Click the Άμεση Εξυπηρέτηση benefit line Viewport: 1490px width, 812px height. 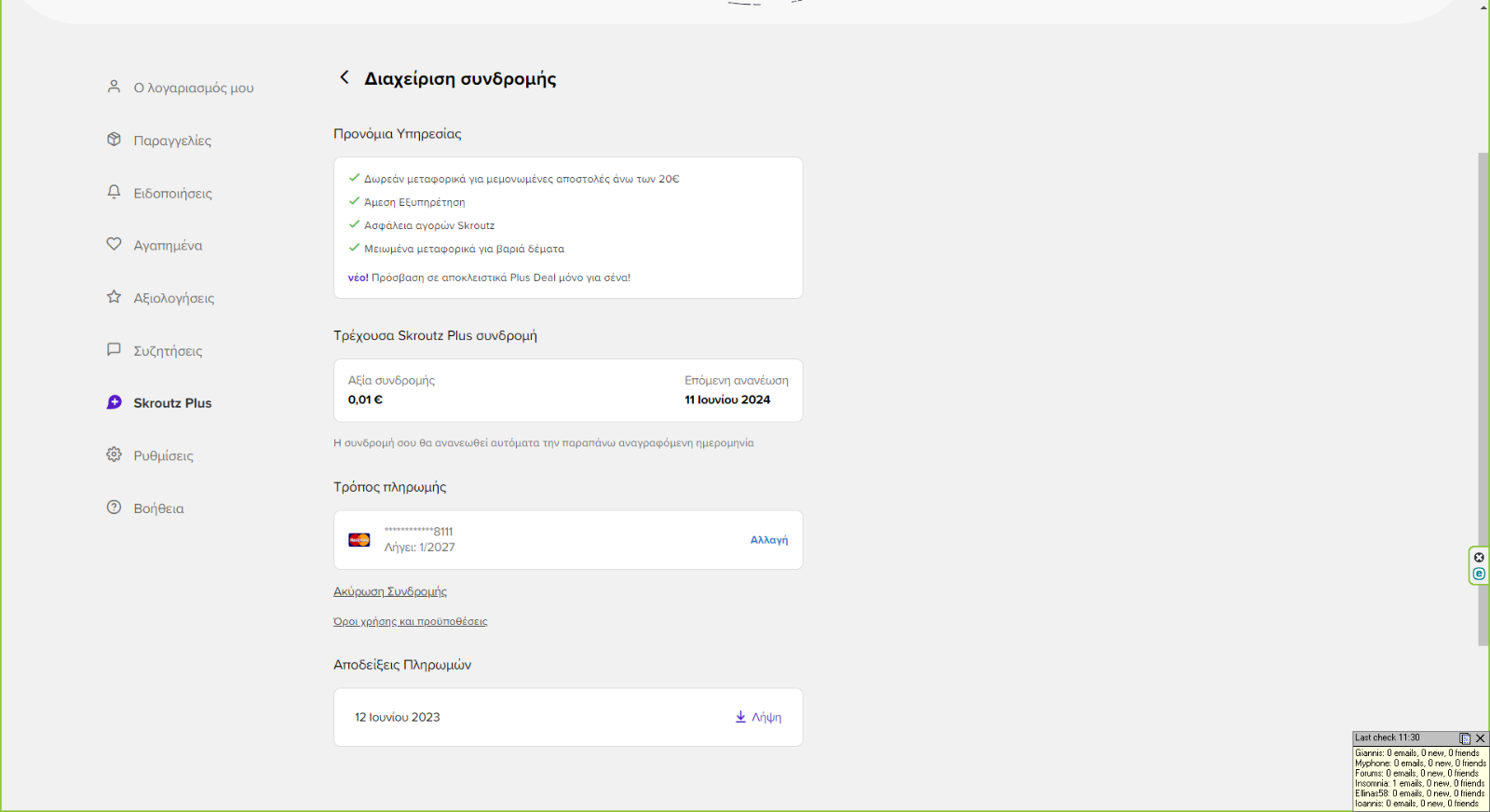click(414, 202)
